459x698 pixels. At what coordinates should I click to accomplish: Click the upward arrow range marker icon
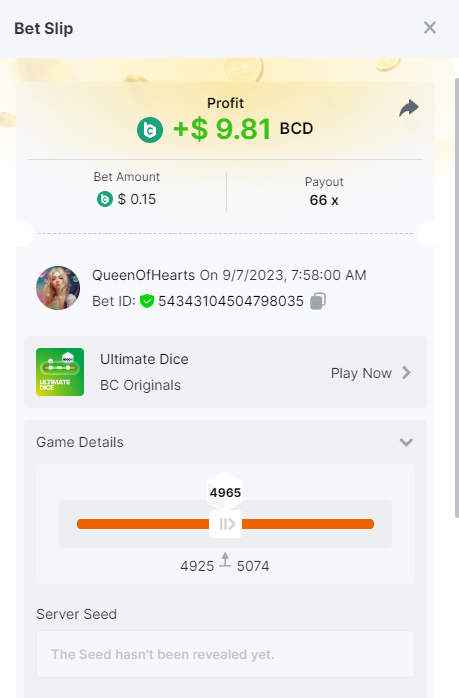click(225, 560)
